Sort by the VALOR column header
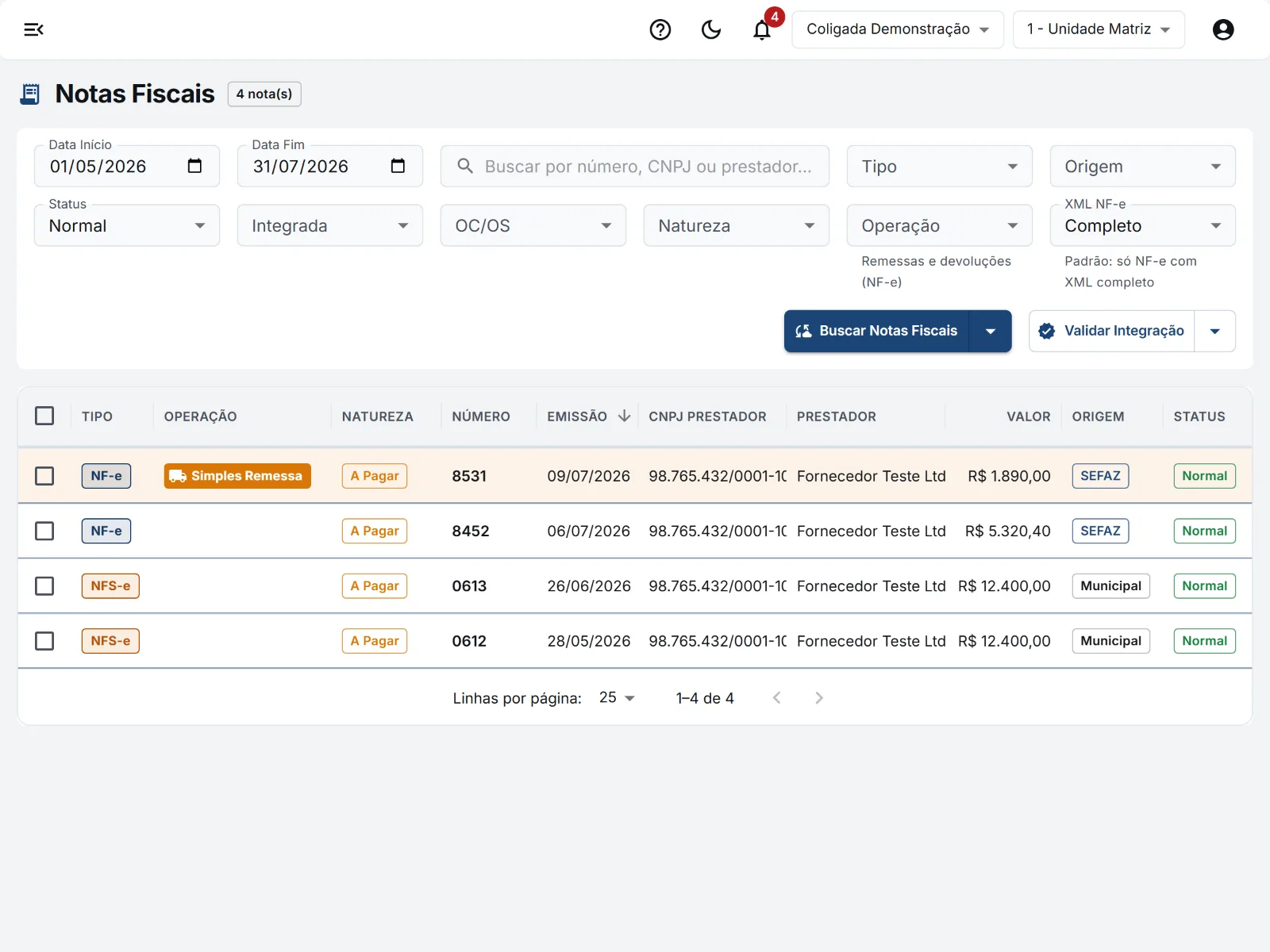The height and width of the screenshot is (952, 1270). (1028, 416)
